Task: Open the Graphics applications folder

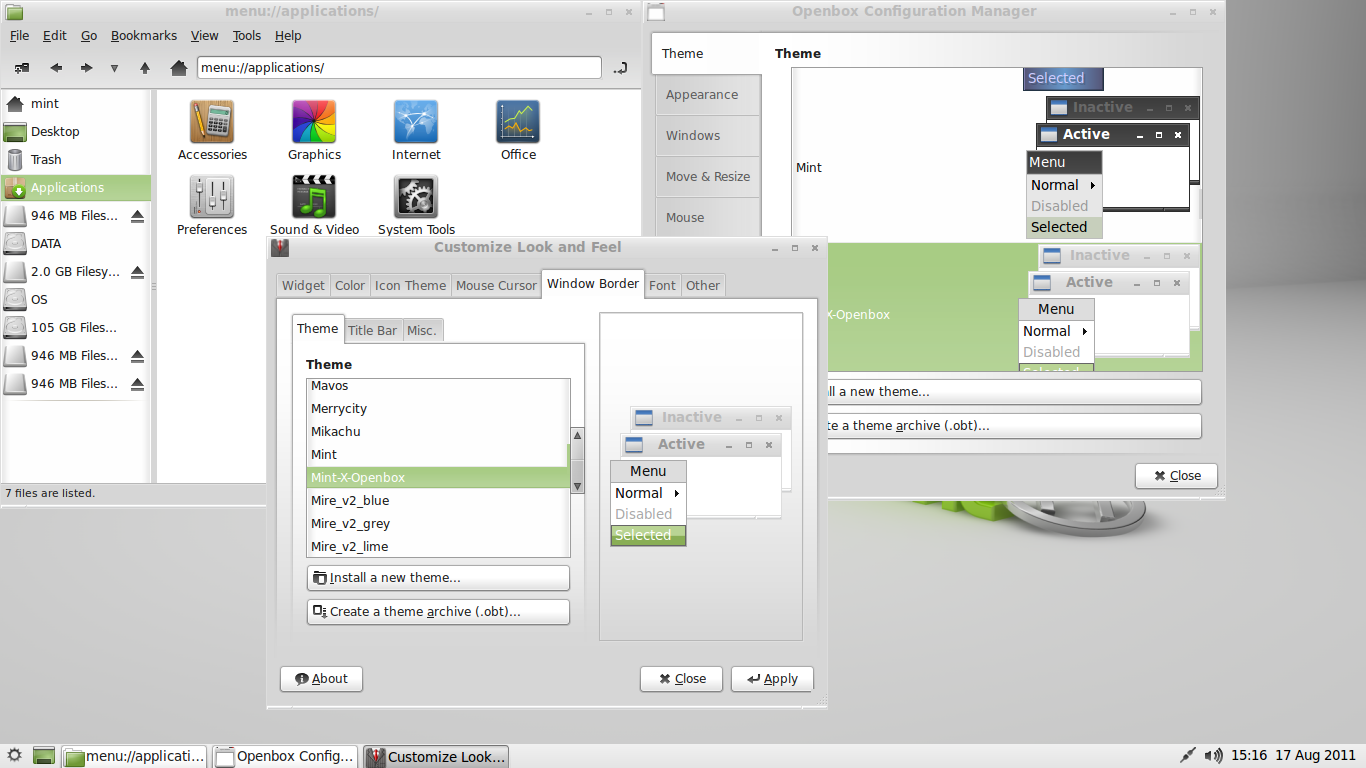Action: [x=314, y=122]
